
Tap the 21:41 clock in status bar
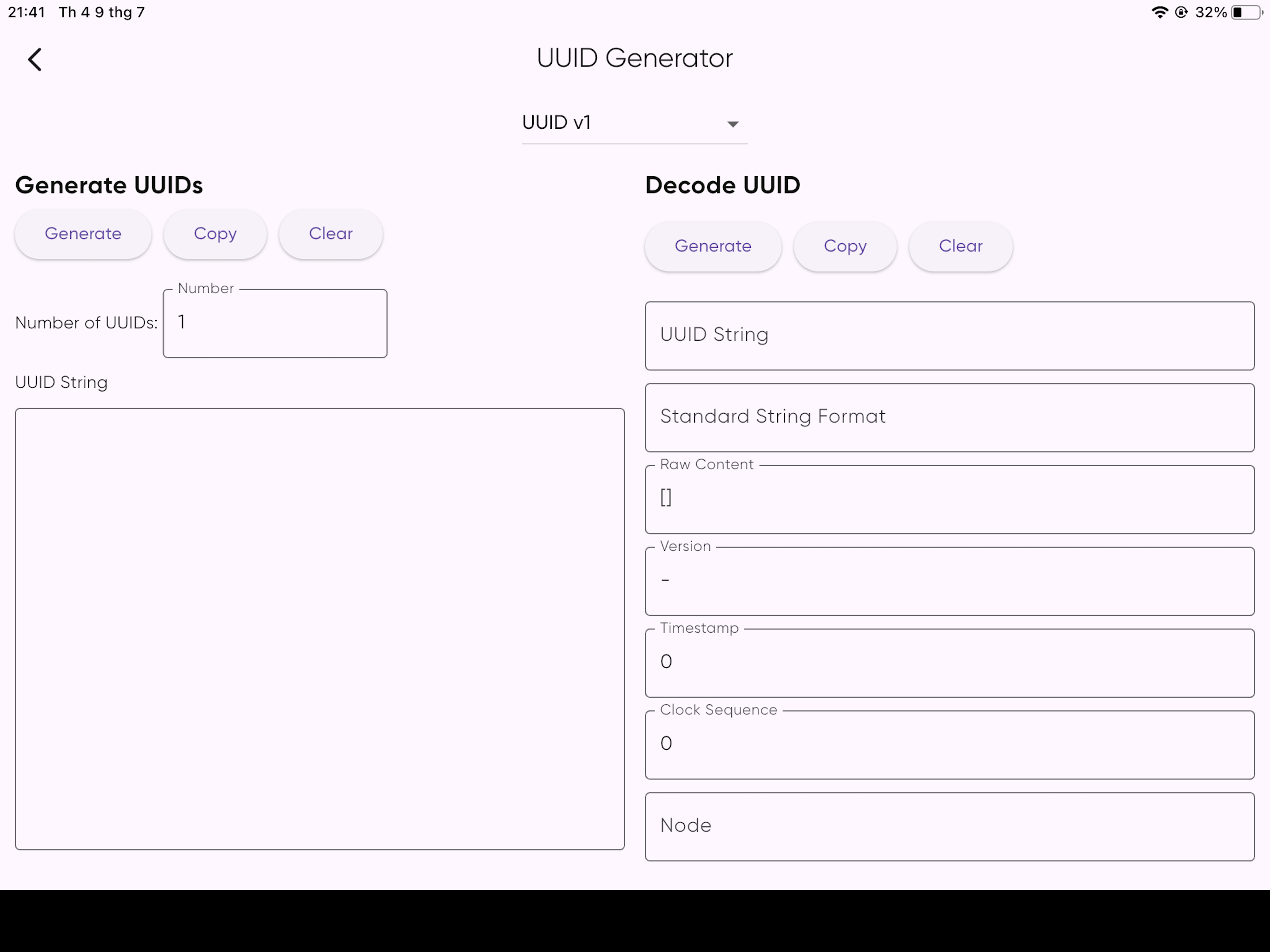coord(26,12)
